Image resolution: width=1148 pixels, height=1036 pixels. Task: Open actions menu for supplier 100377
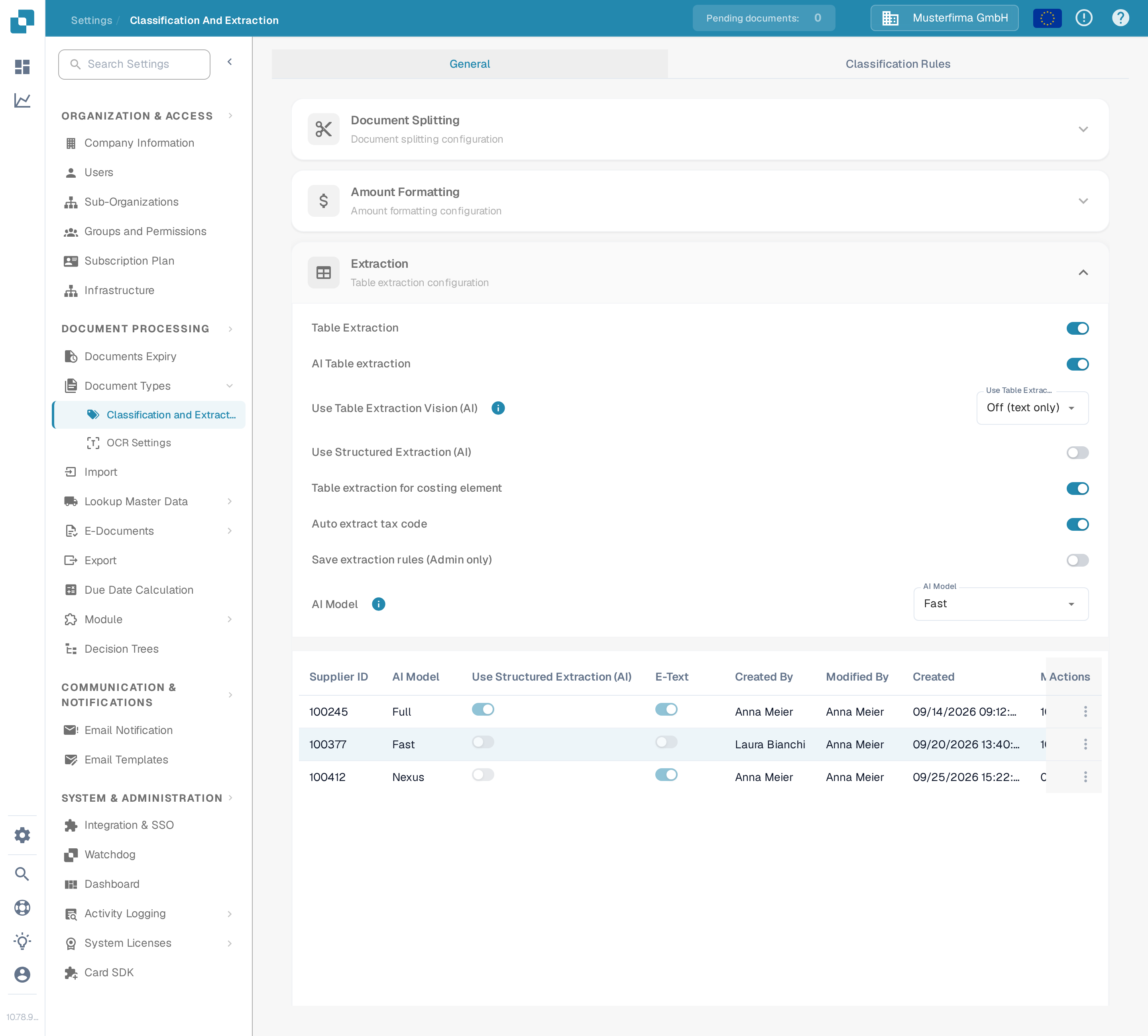click(1085, 744)
